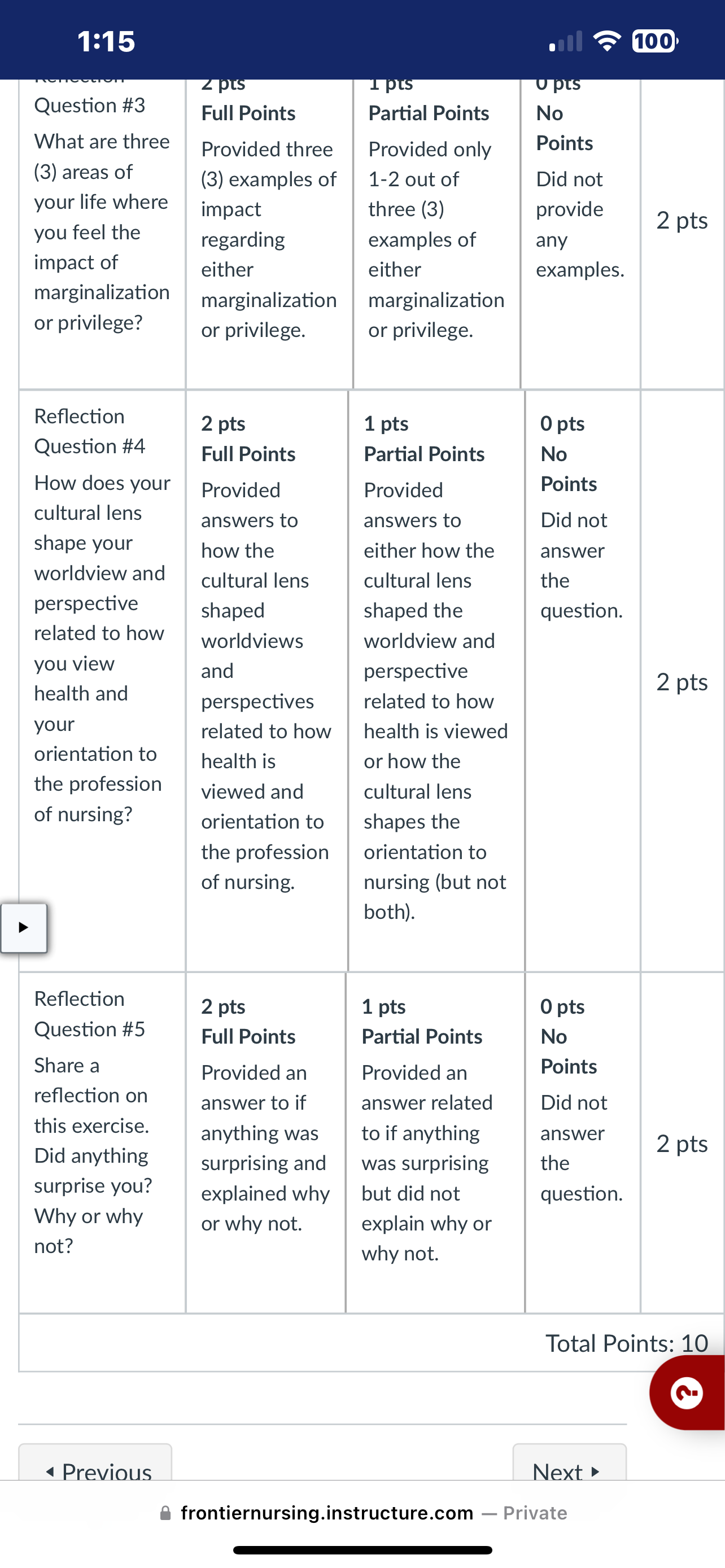Image resolution: width=725 pixels, height=1568 pixels.
Task: Tap the Wi-Fi status icon
Action: coord(606,41)
